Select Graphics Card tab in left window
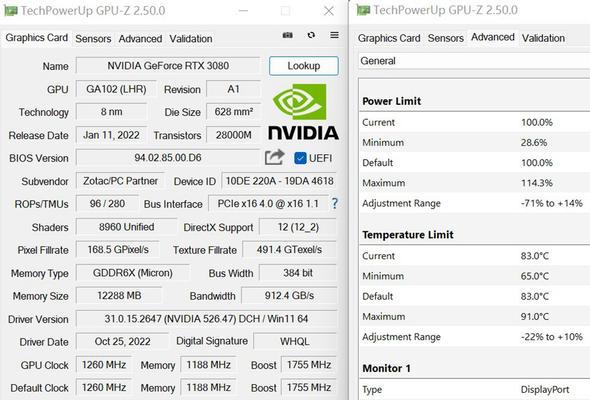Viewport: 590px width, 400px height. coord(36,38)
